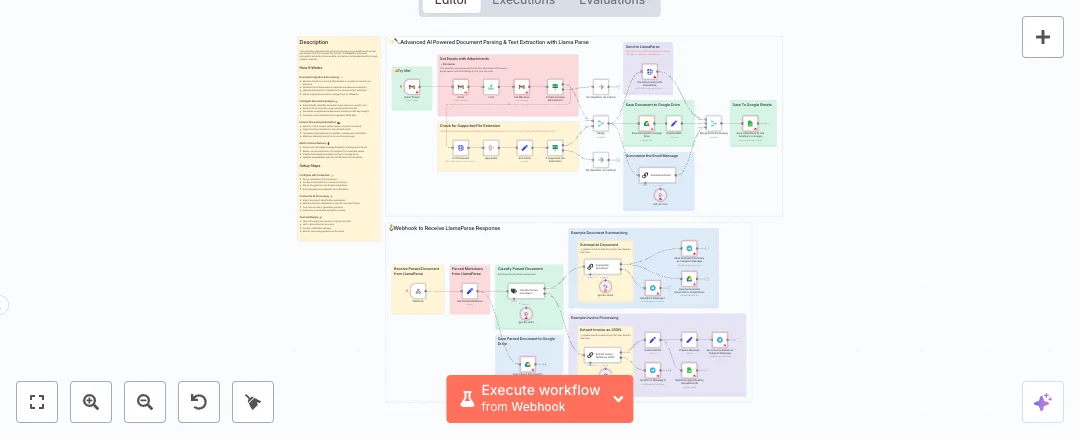Click the Upload node in Send to LlamaParse
This screenshot has width=1080, height=439.
[x=649, y=71]
